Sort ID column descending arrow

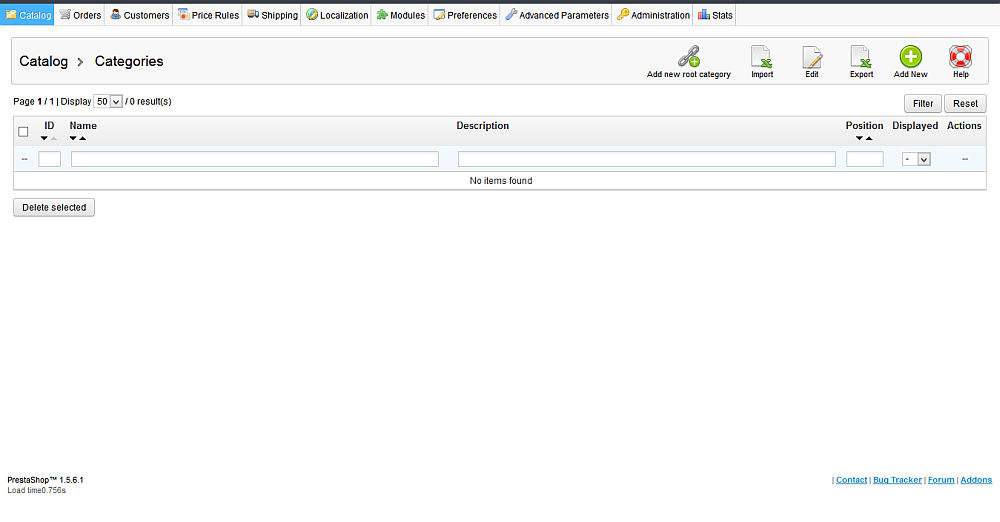coord(44,138)
